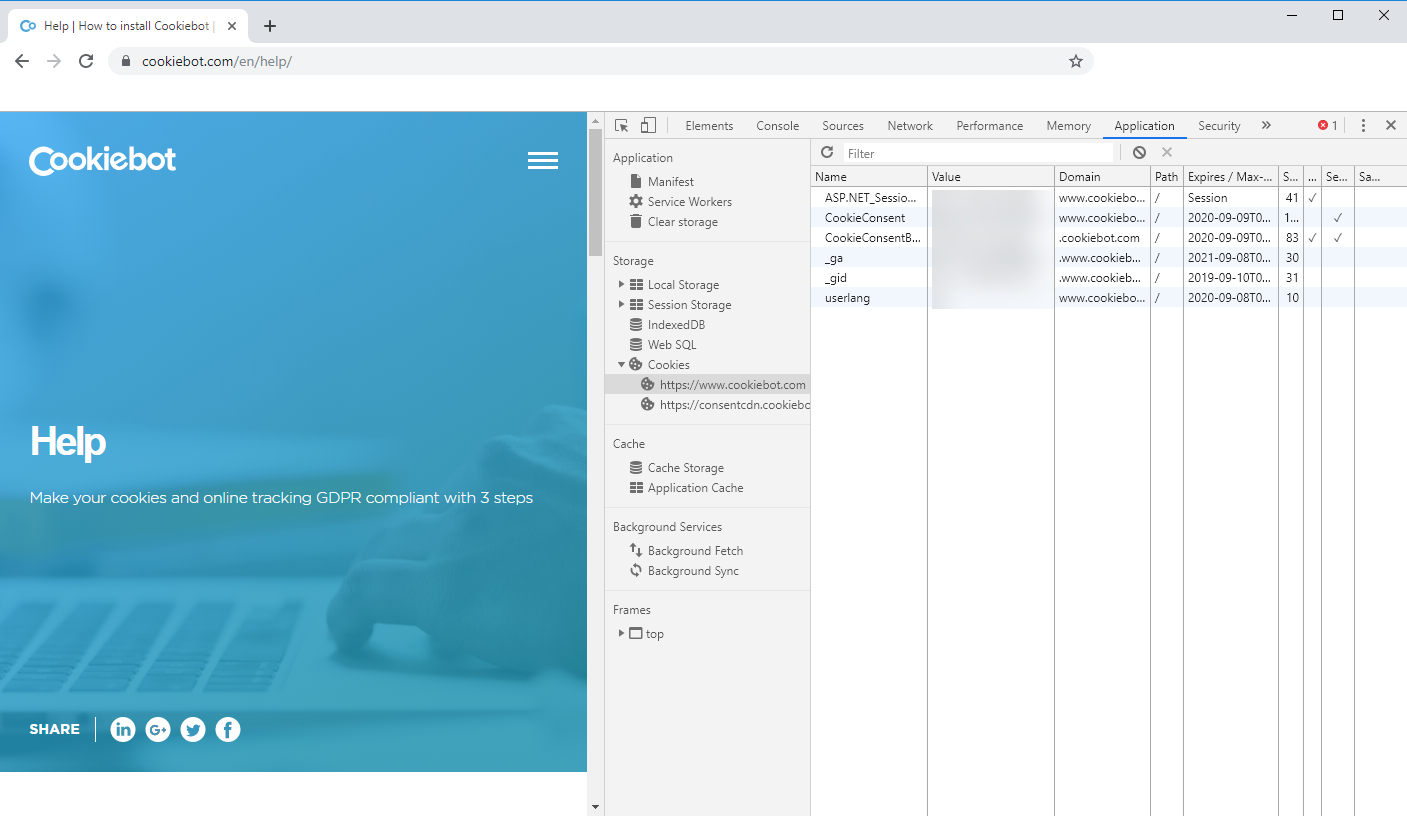Select the inspect element picker icon

pos(622,126)
